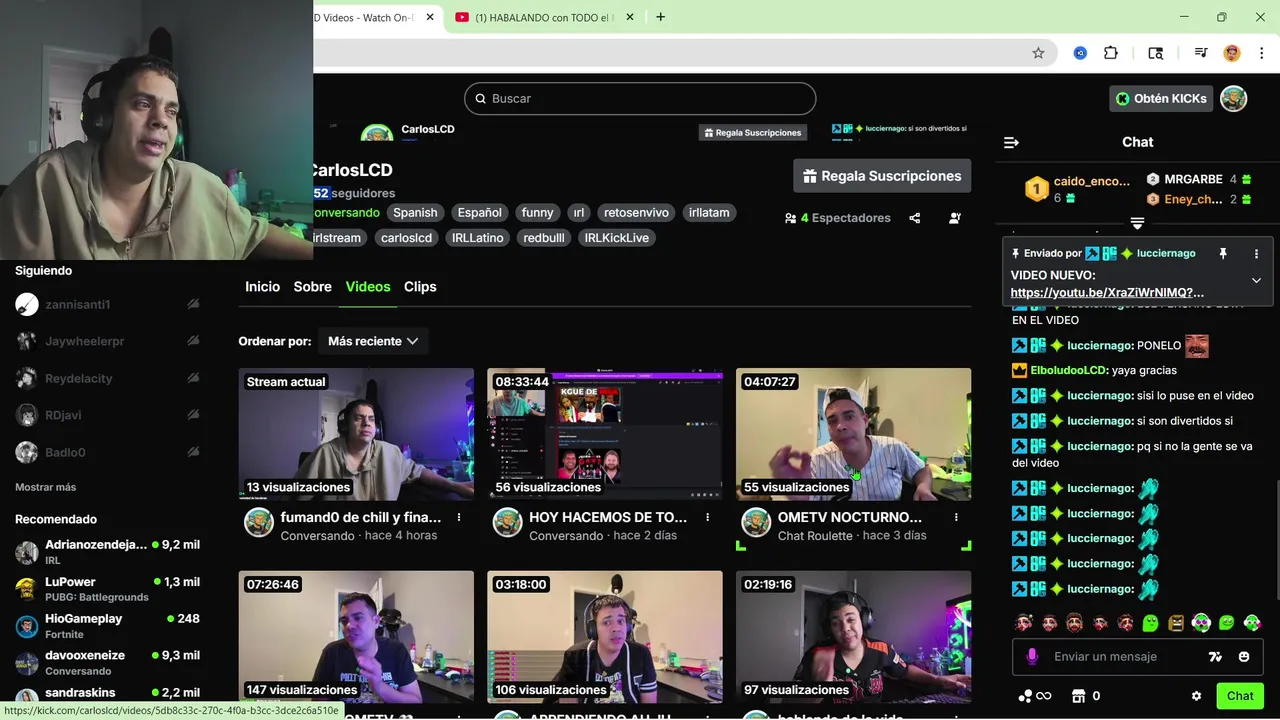Toggle notifications for Reydelacity
This screenshot has width=1280, height=720.
coord(193,378)
